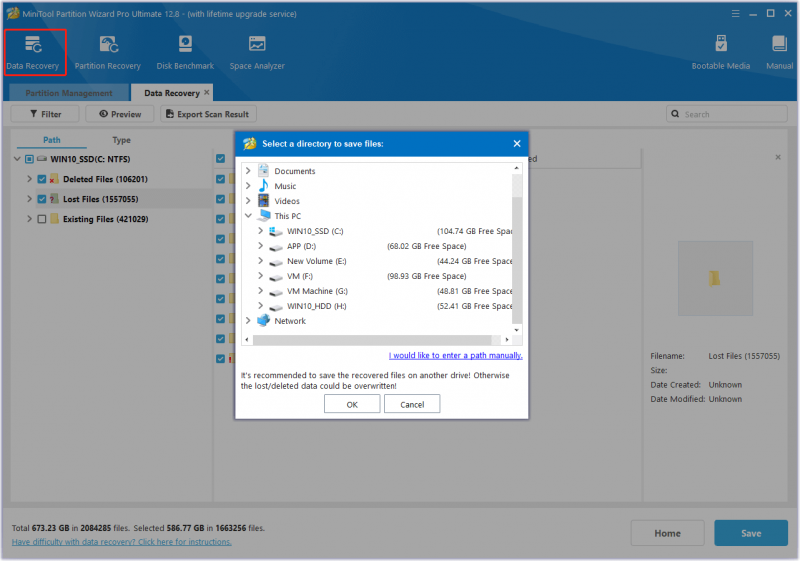This screenshot has height=561, width=800.
Task: Switch to the Type tab
Action: tap(121, 140)
